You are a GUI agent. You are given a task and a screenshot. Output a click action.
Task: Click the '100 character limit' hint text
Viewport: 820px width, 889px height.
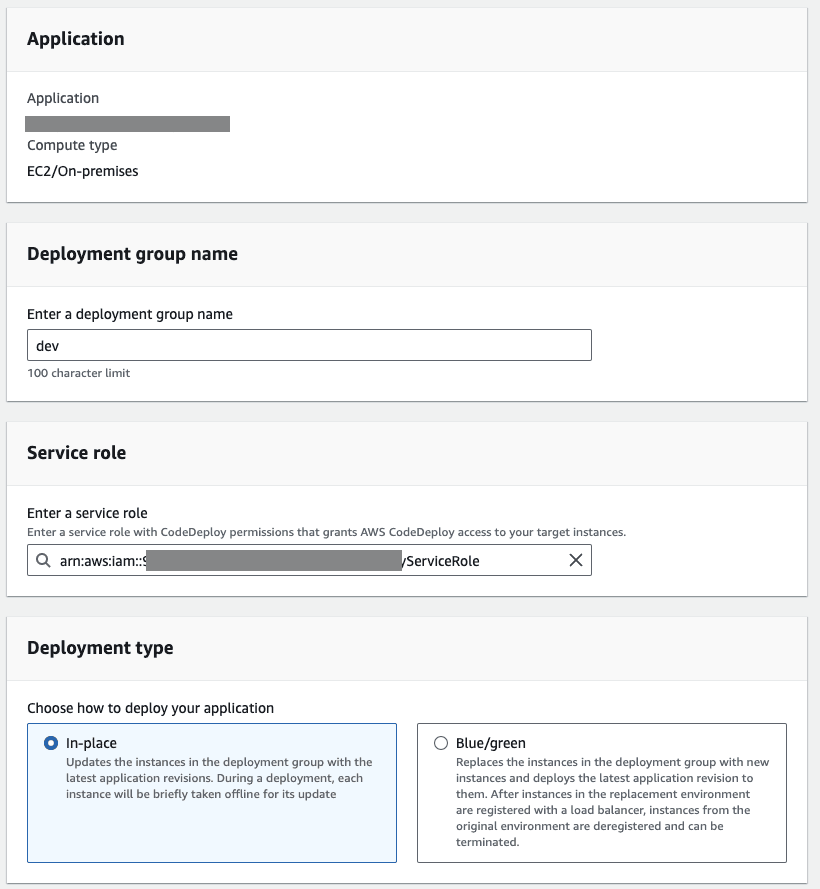pos(78,373)
